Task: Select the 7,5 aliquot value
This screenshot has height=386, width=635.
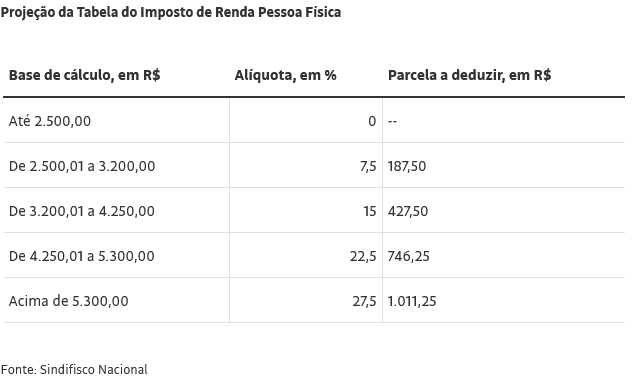Action: (x=368, y=166)
